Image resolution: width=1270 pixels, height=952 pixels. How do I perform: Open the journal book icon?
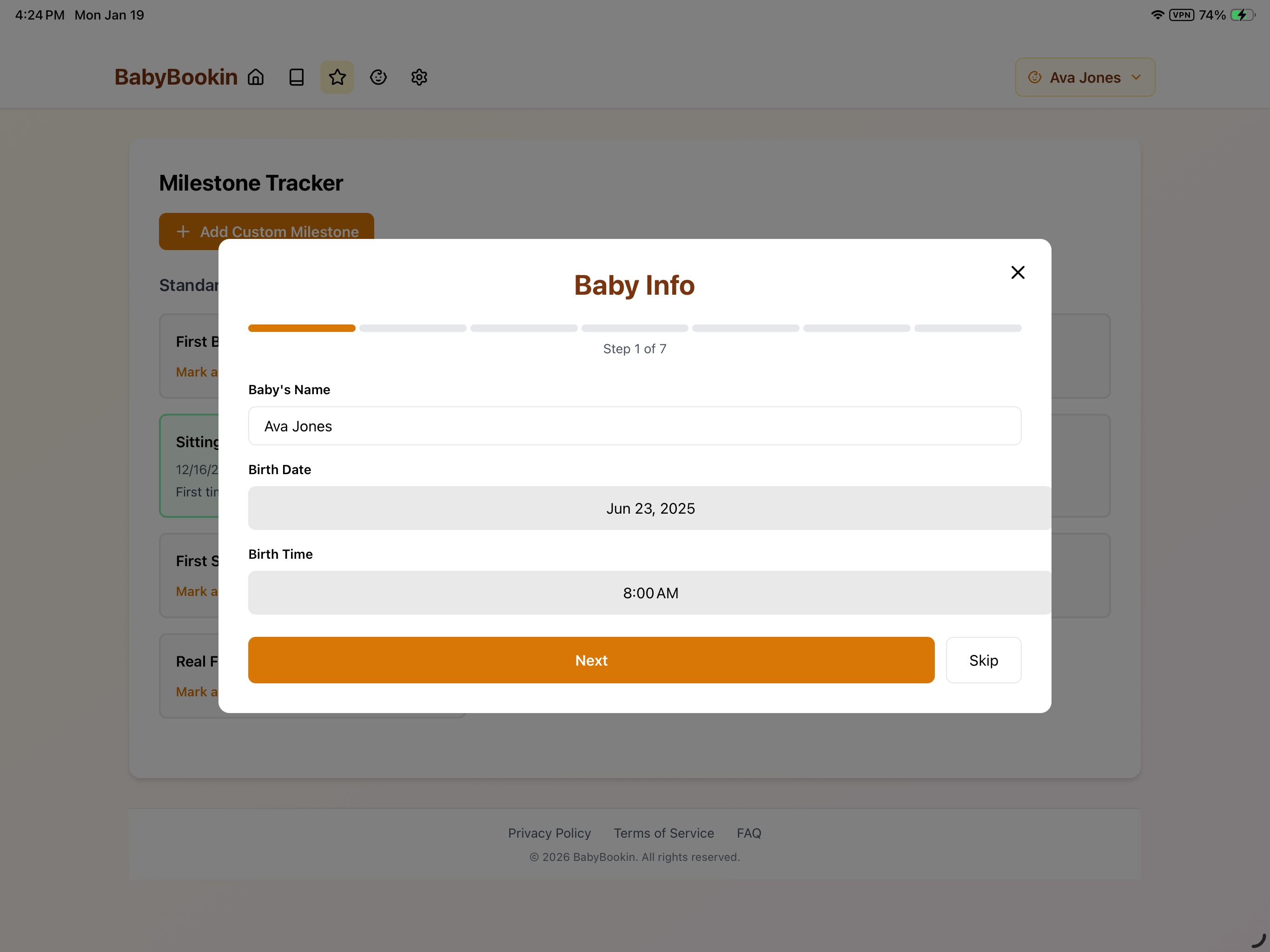click(x=296, y=77)
